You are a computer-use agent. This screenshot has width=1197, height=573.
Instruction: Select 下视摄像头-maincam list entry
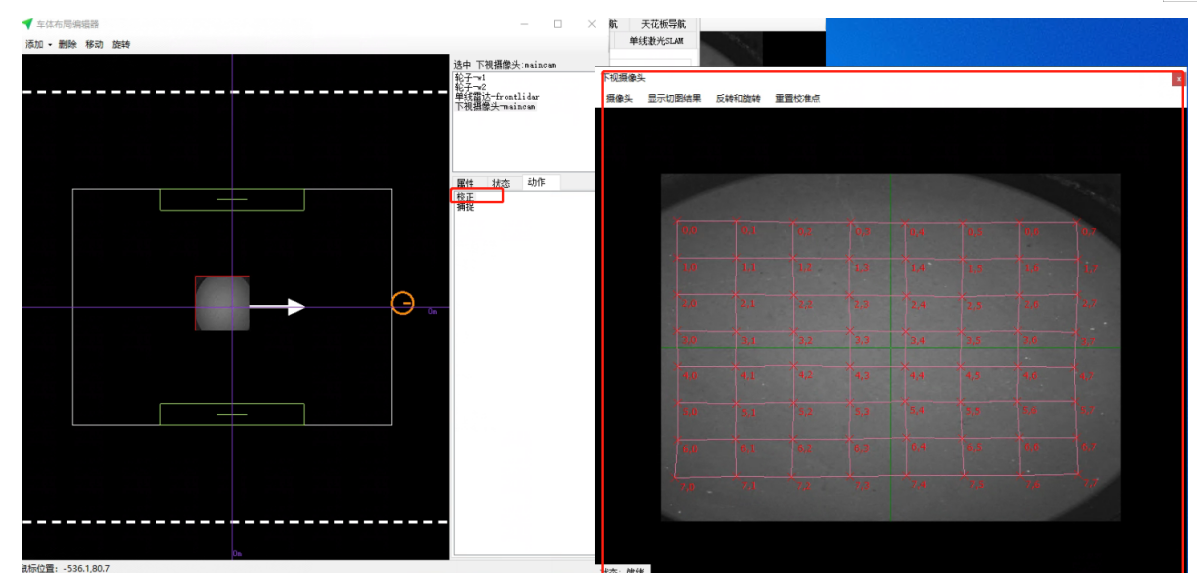tap(495, 107)
